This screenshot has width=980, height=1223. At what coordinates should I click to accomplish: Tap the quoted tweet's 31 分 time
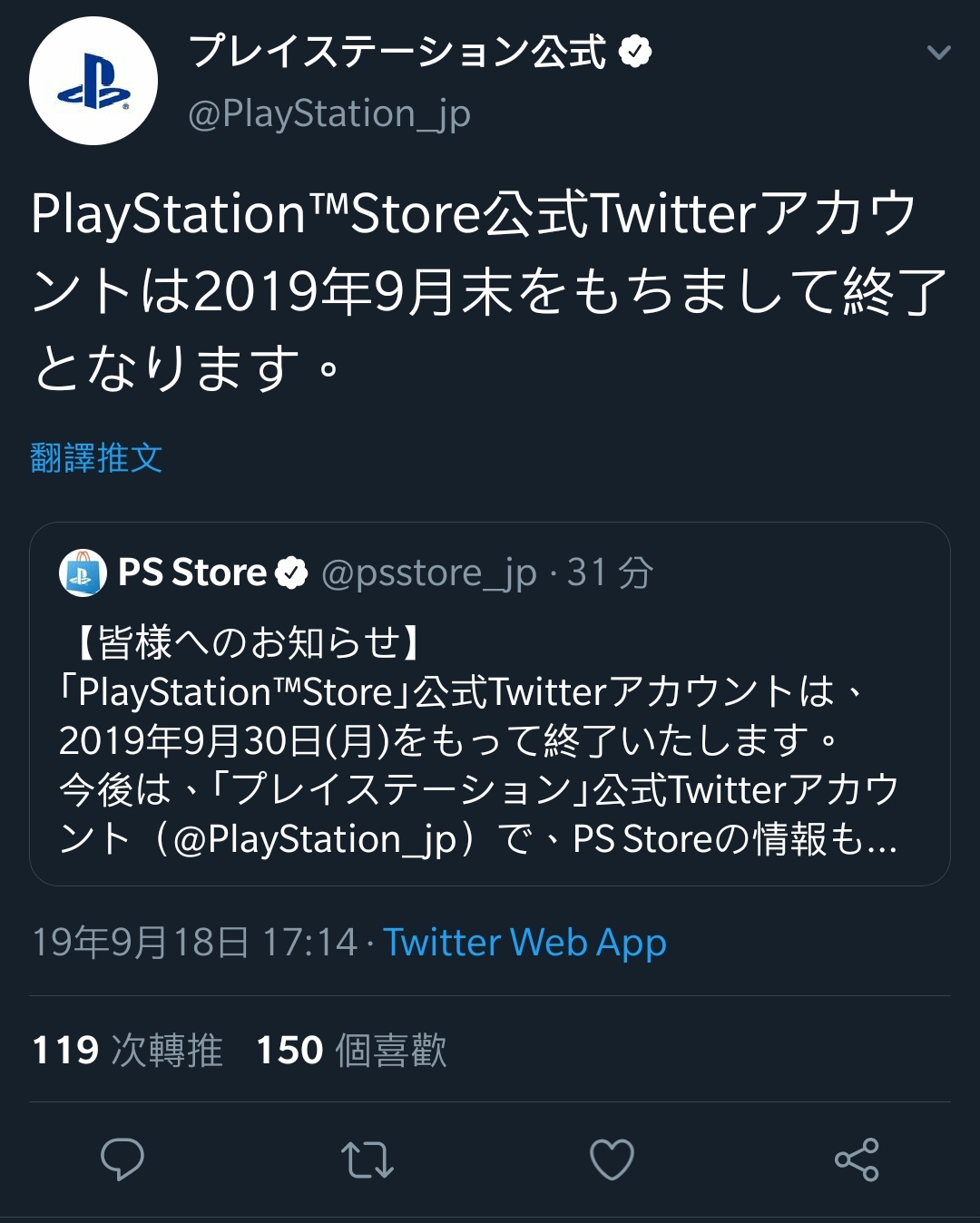click(610, 572)
